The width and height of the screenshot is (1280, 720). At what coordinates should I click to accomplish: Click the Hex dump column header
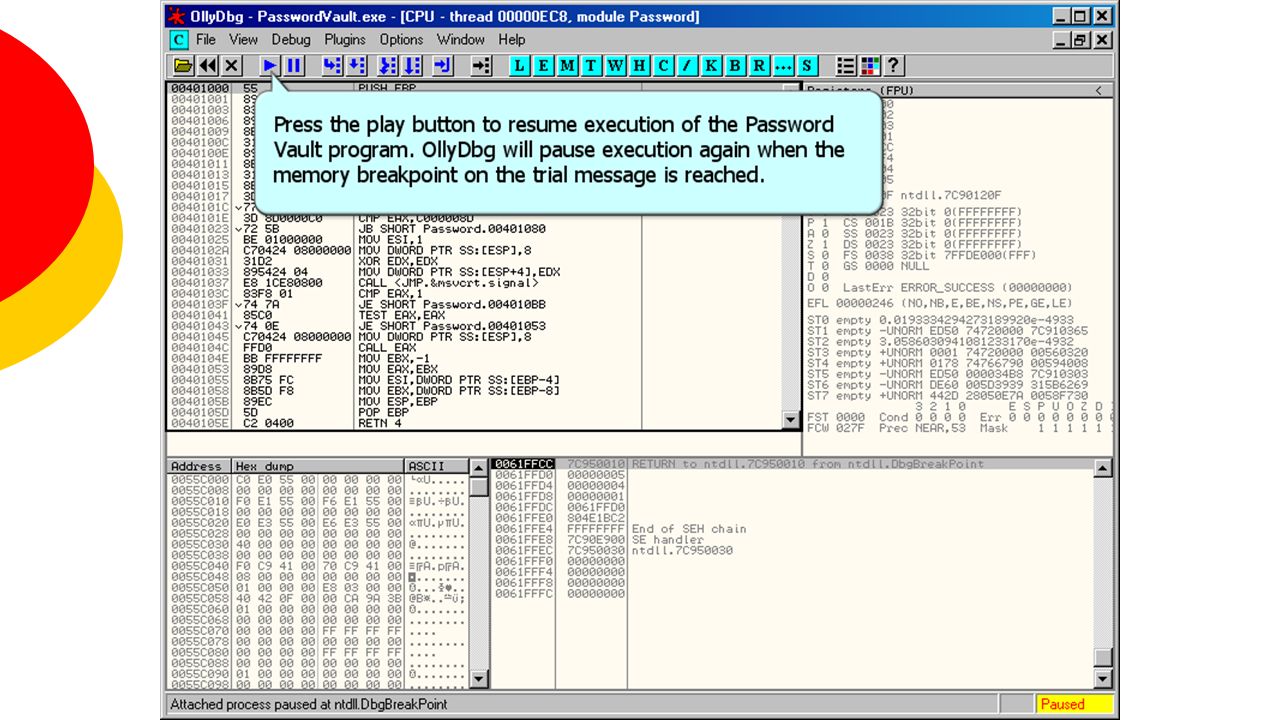click(x=318, y=466)
